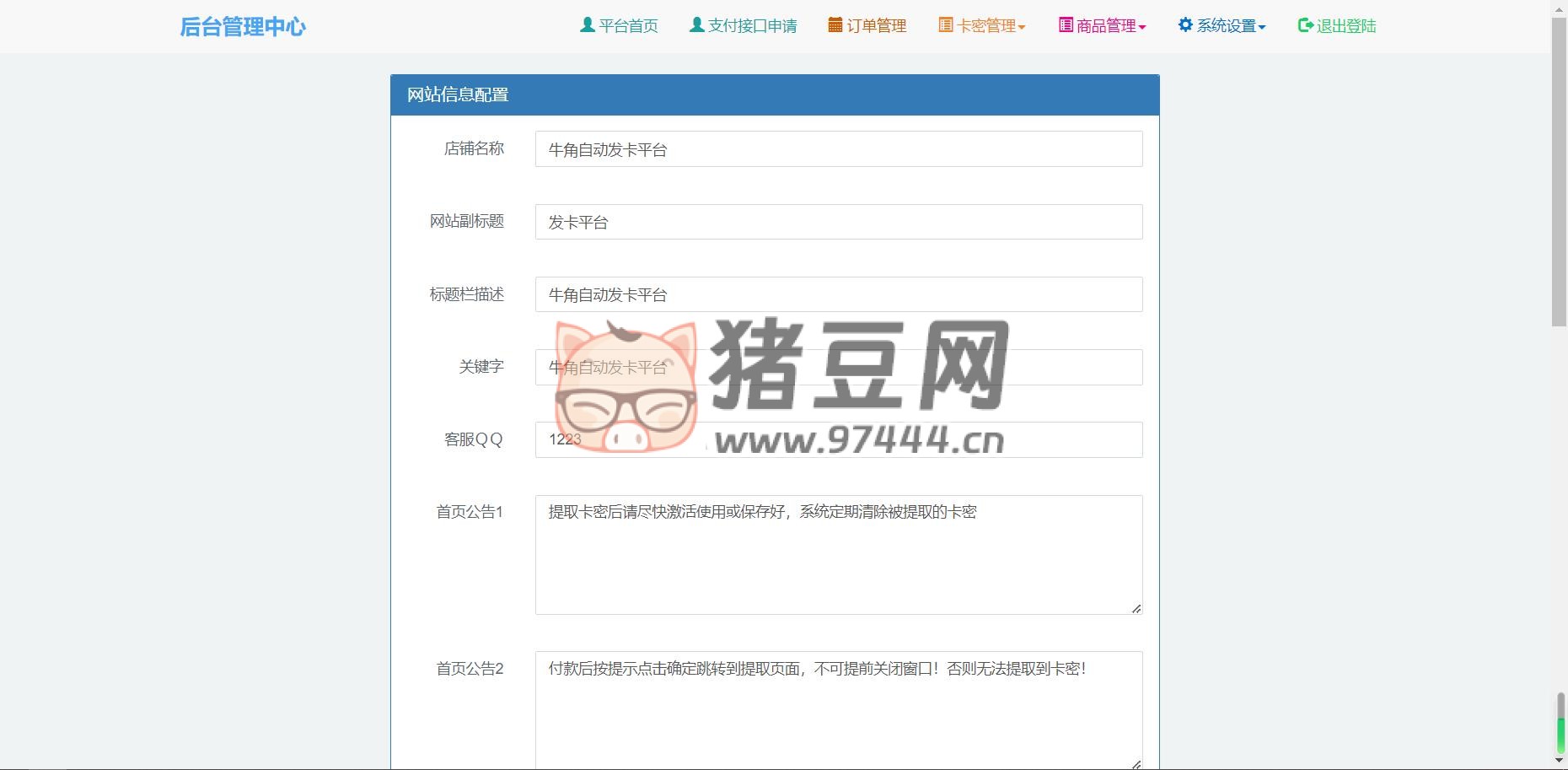Click the 支付接口申请 user icon
1568x770 pixels.
(696, 25)
